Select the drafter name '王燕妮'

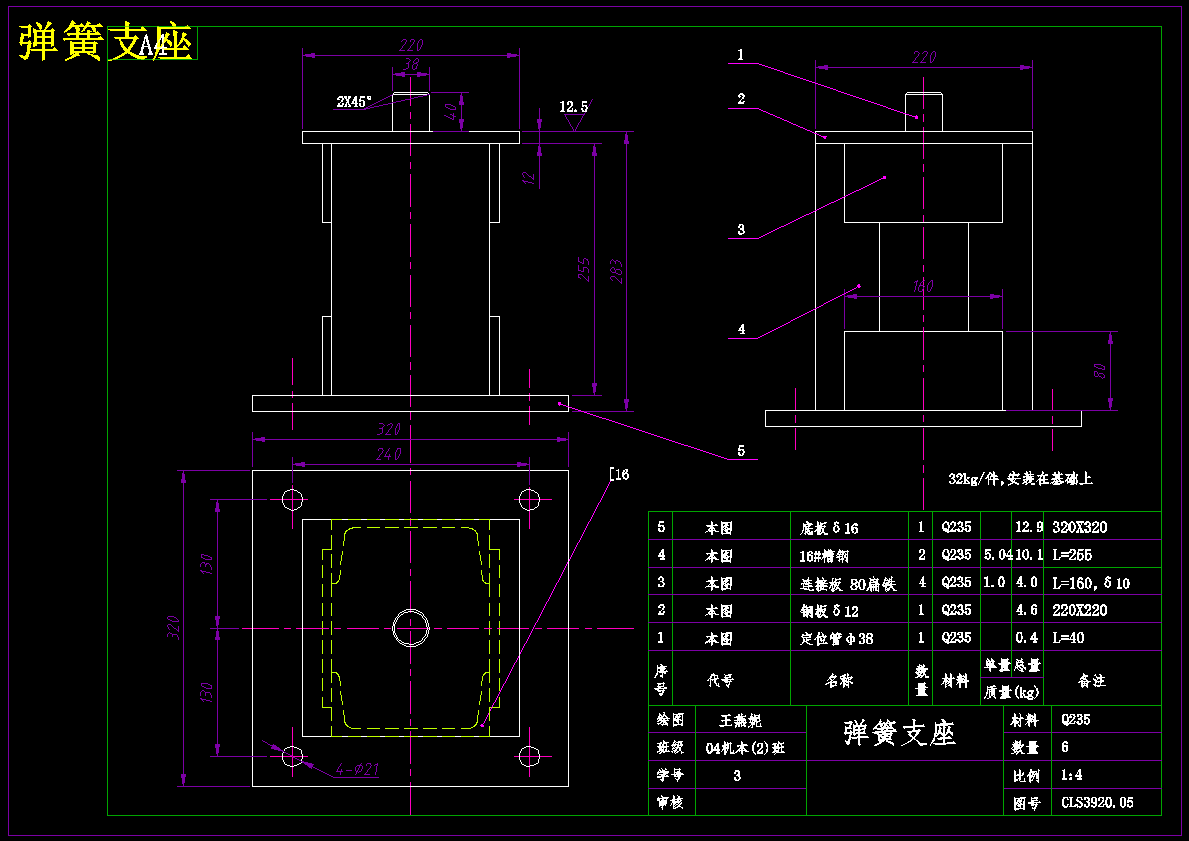click(x=740, y=720)
